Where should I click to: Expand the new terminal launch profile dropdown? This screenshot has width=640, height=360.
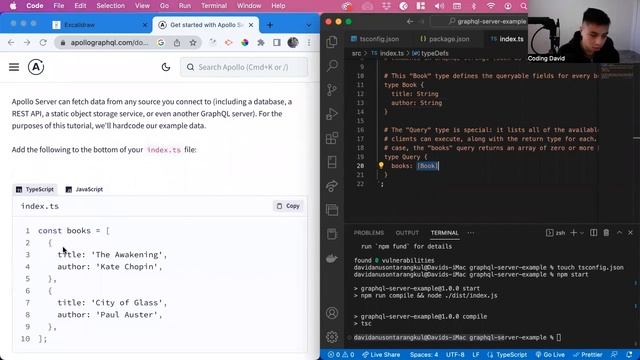tap(582, 233)
